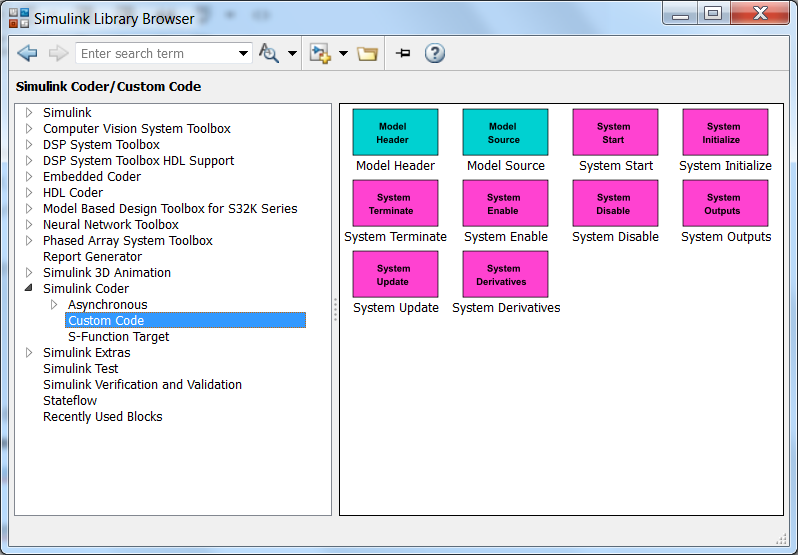Open Recently Used Blocks

click(x=102, y=417)
